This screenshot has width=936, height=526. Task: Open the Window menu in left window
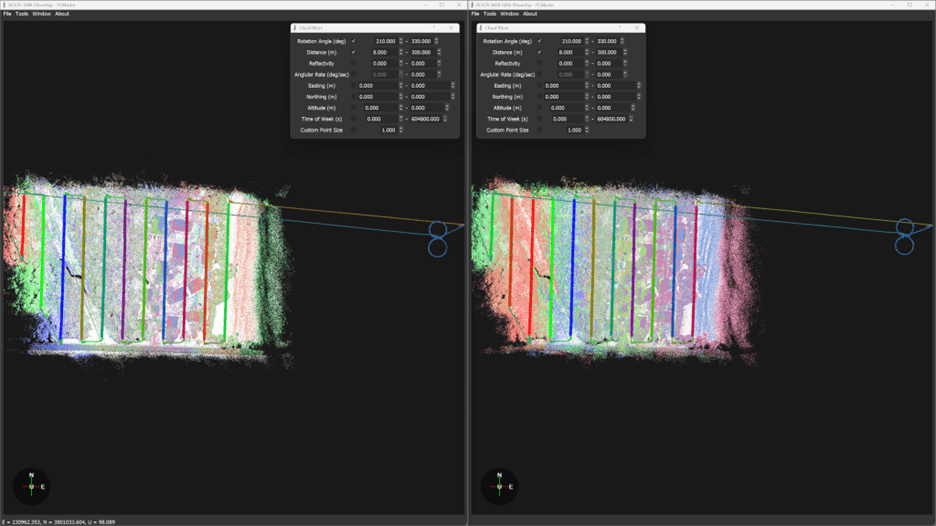tap(41, 14)
